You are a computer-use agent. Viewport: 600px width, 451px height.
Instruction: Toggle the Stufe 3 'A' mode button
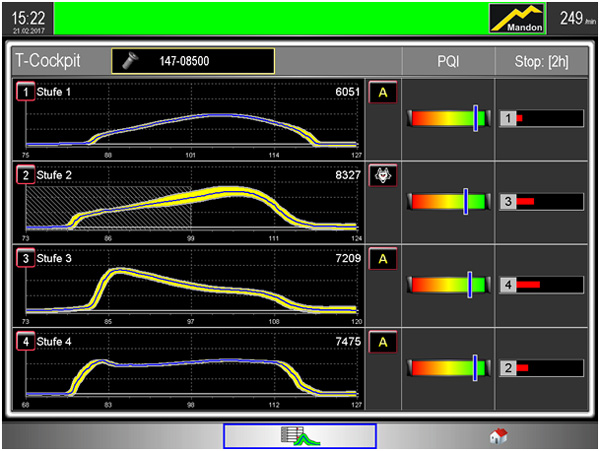[383, 260]
